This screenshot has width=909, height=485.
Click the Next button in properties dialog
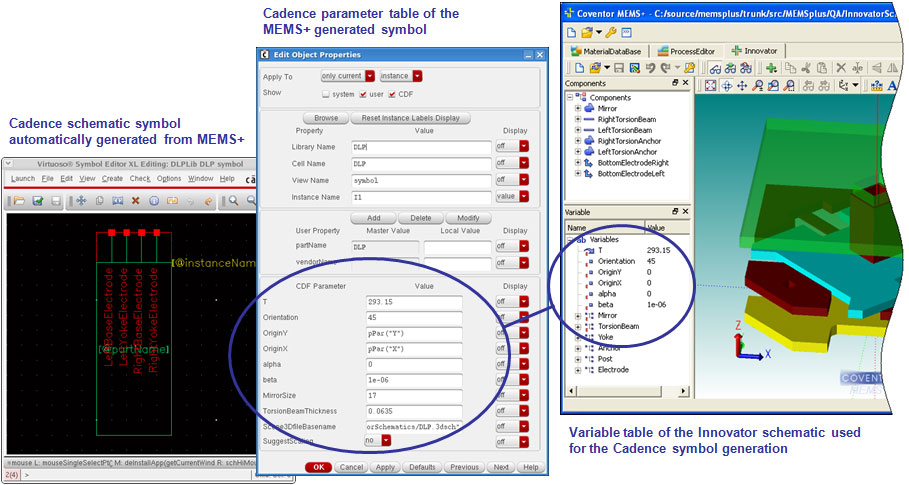501,467
